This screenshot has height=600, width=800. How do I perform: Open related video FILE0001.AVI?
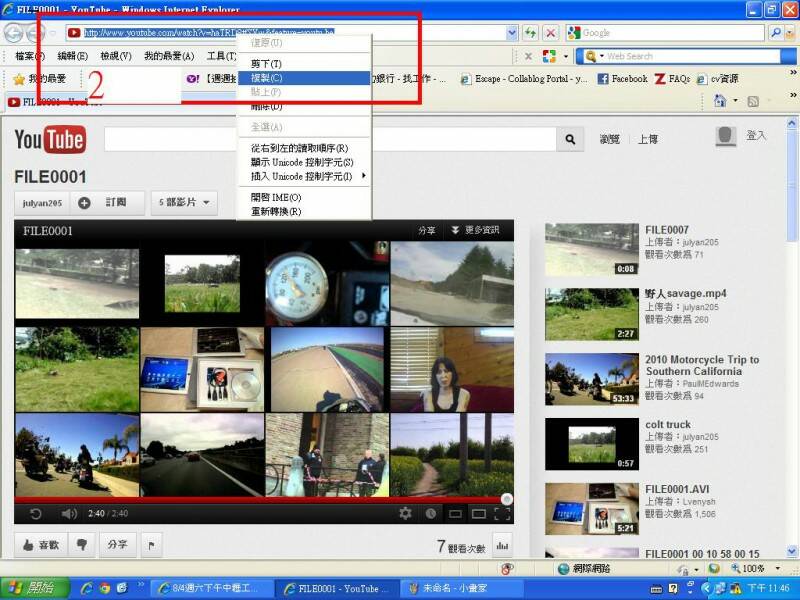tap(677, 489)
